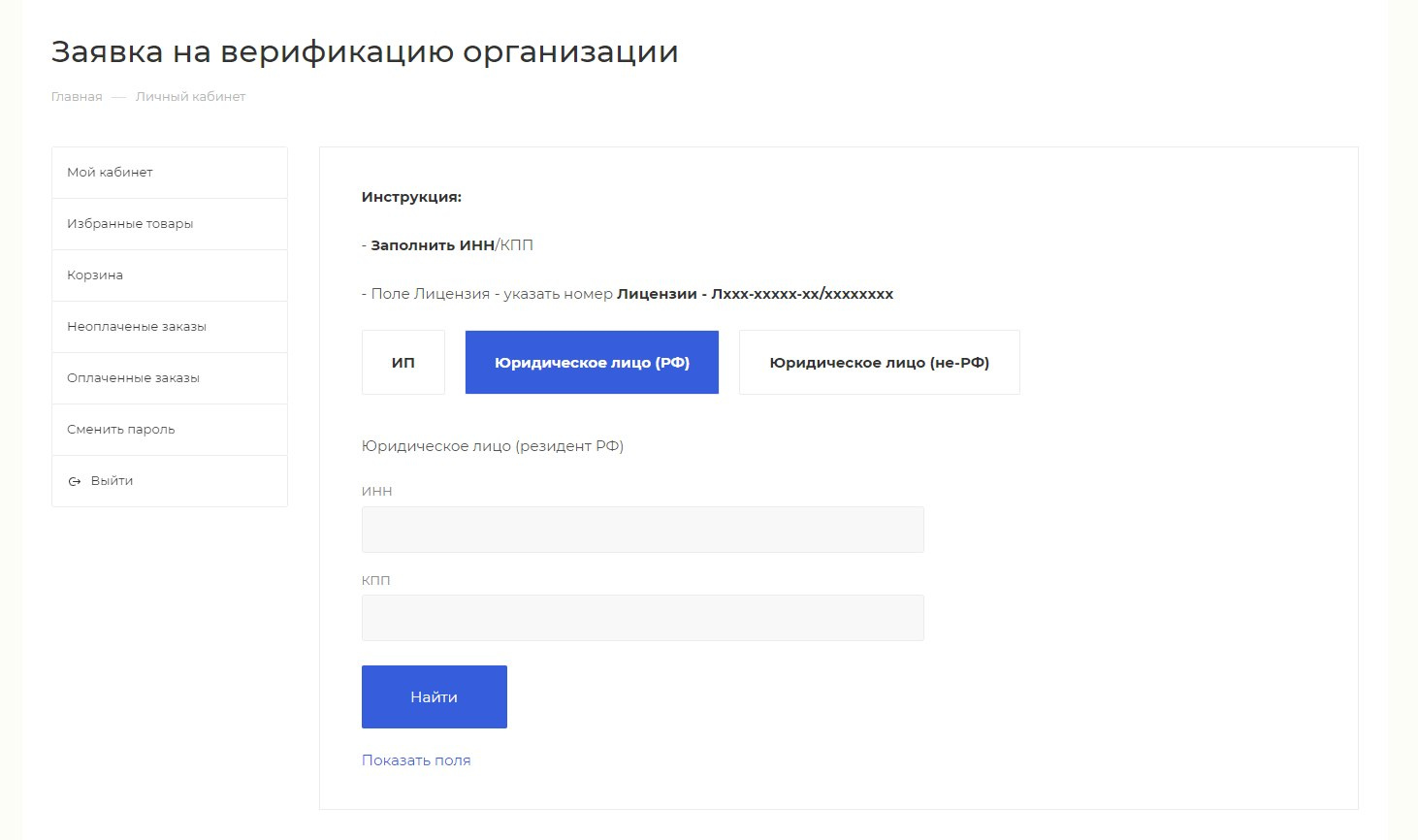Go to Главная breadcrumb link
The image size is (1418, 840).
click(x=77, y=97)
